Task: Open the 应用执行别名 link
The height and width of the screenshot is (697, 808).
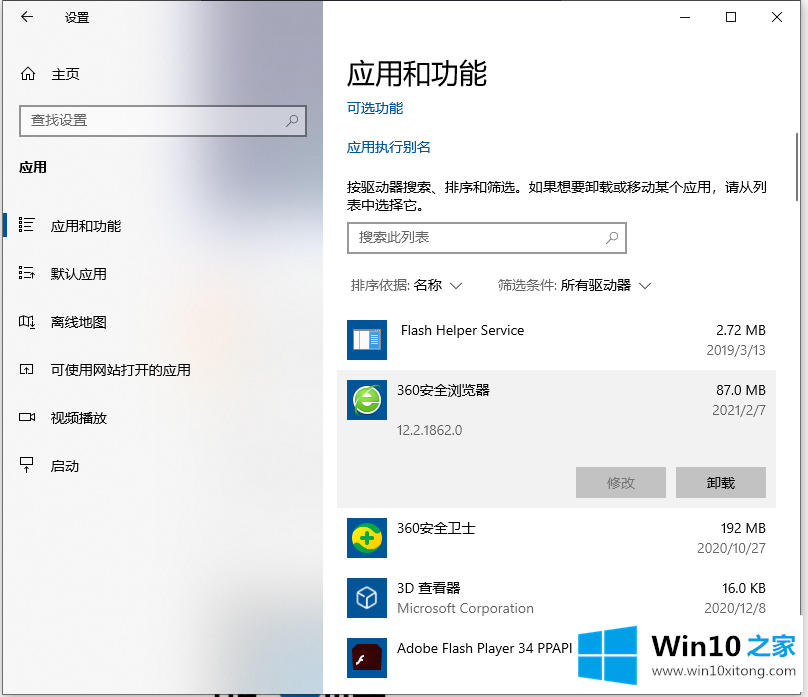Action: point(389,147)
